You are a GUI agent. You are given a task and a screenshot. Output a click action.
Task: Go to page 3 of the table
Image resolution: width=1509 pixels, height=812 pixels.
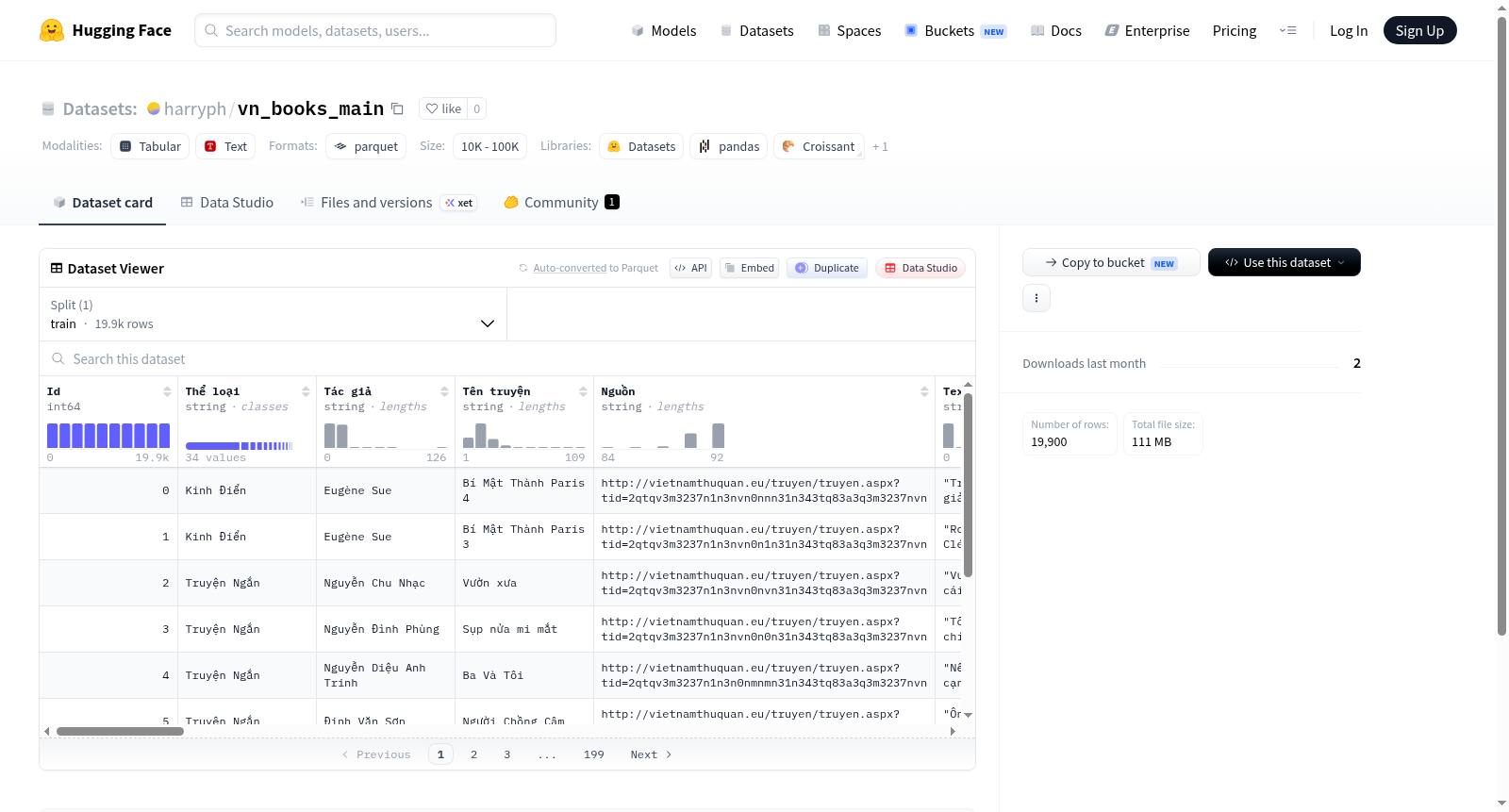click(506, 754)
